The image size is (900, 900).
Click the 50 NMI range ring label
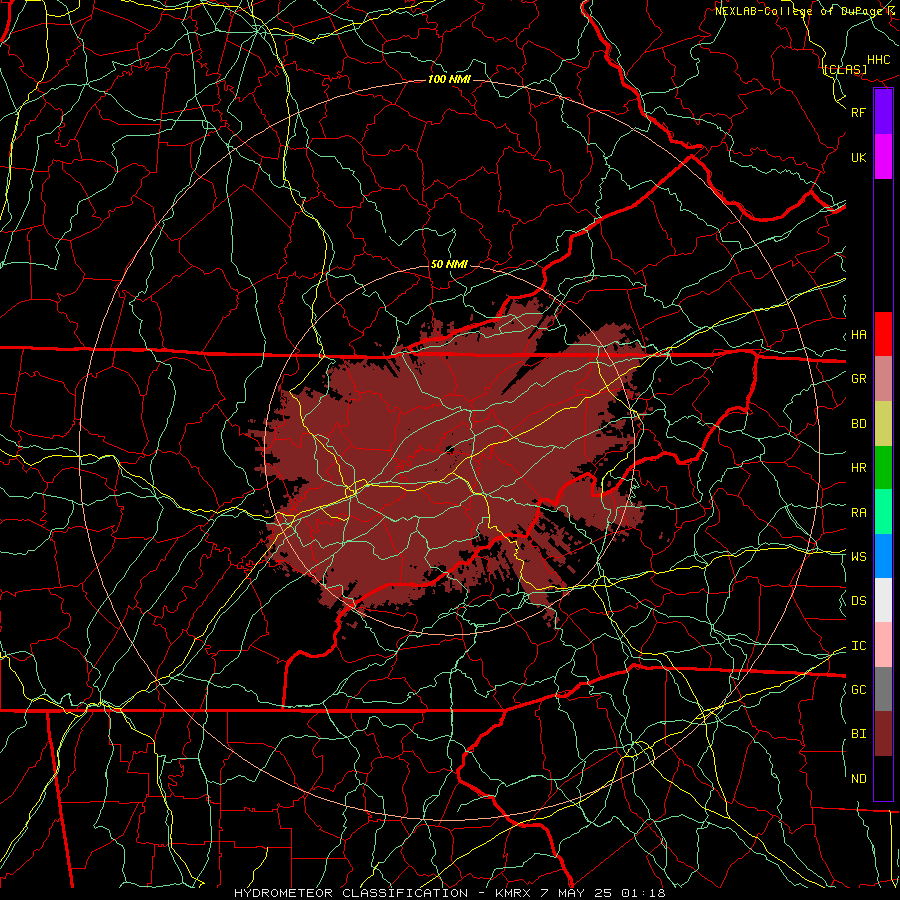[449, 264]
